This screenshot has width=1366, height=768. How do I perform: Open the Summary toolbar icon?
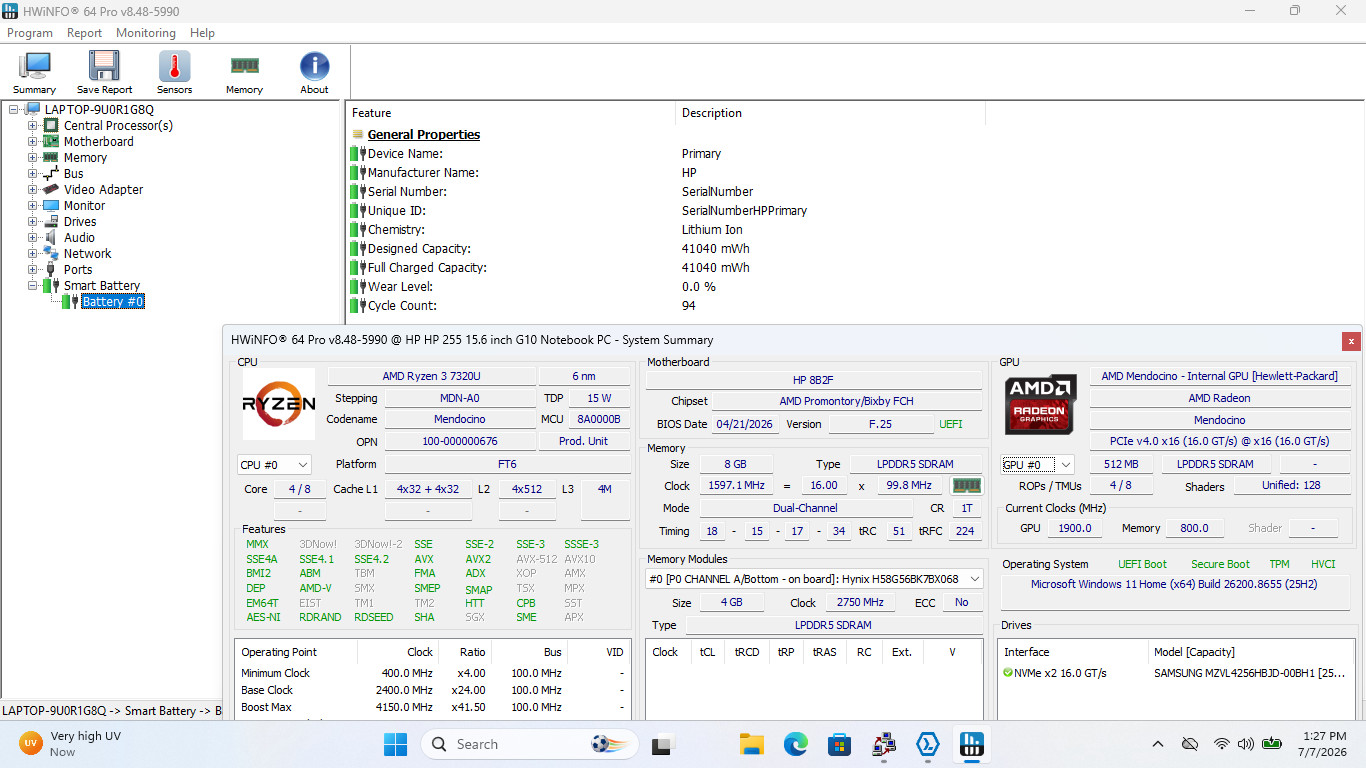34,72
